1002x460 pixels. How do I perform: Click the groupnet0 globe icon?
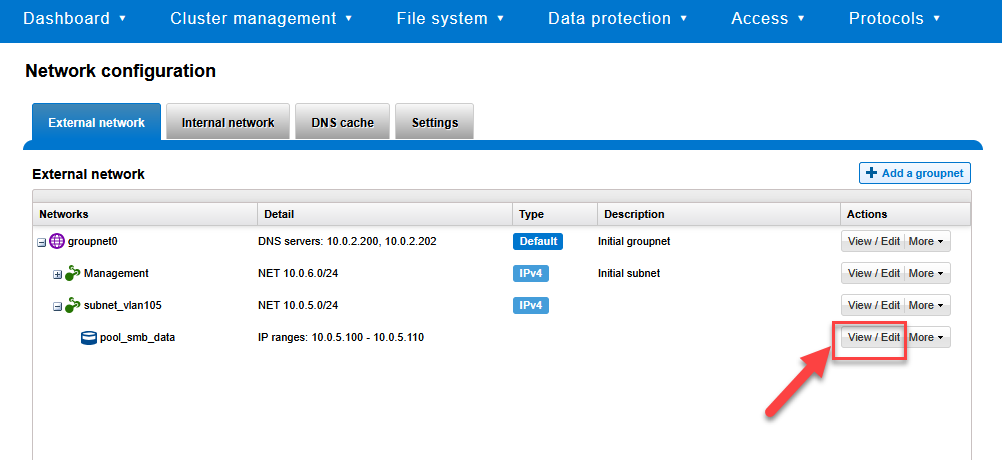(57, 241)
